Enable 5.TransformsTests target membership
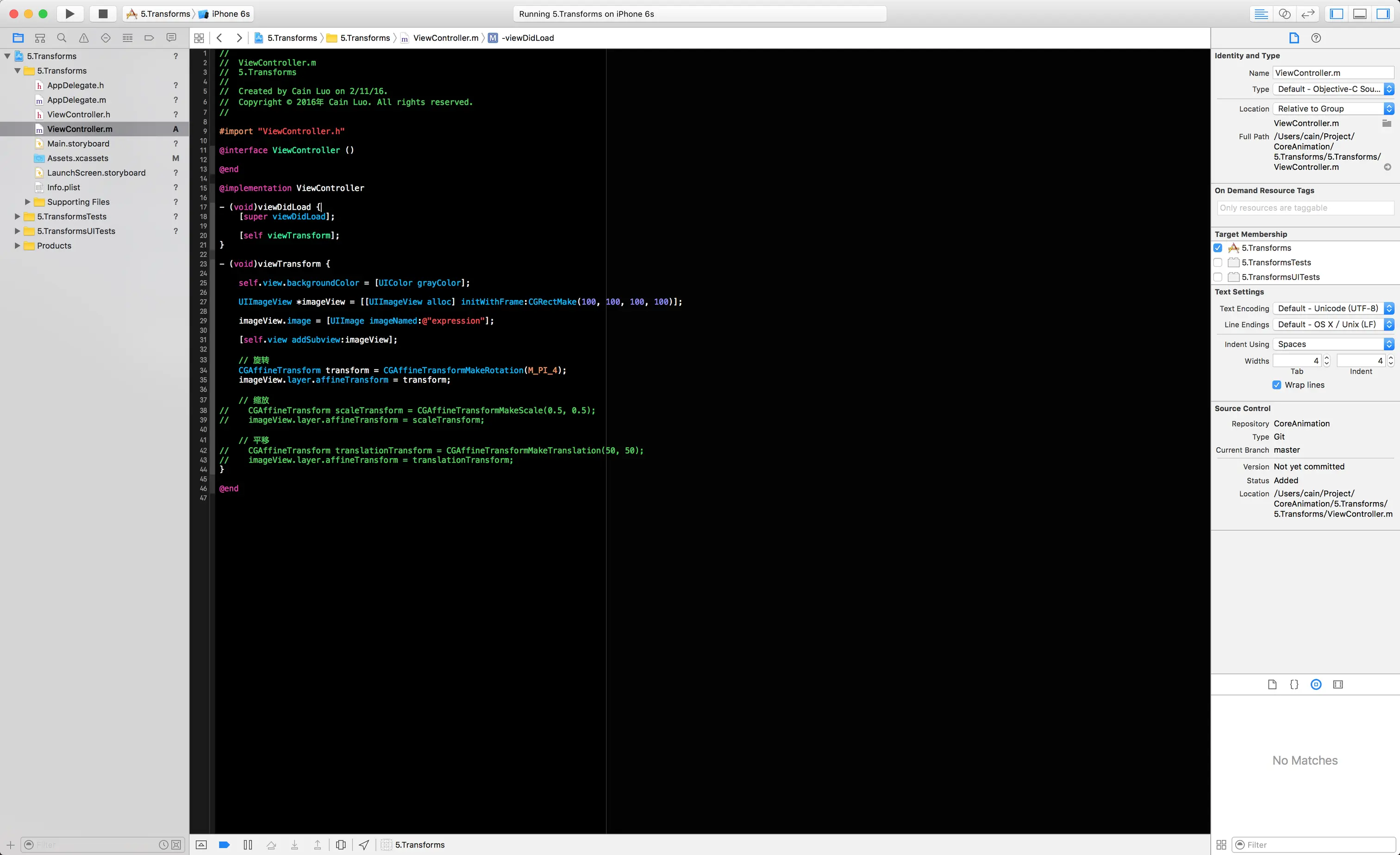The height and width of the screenshot is (855, 1400). click(x=1218, y=262)
